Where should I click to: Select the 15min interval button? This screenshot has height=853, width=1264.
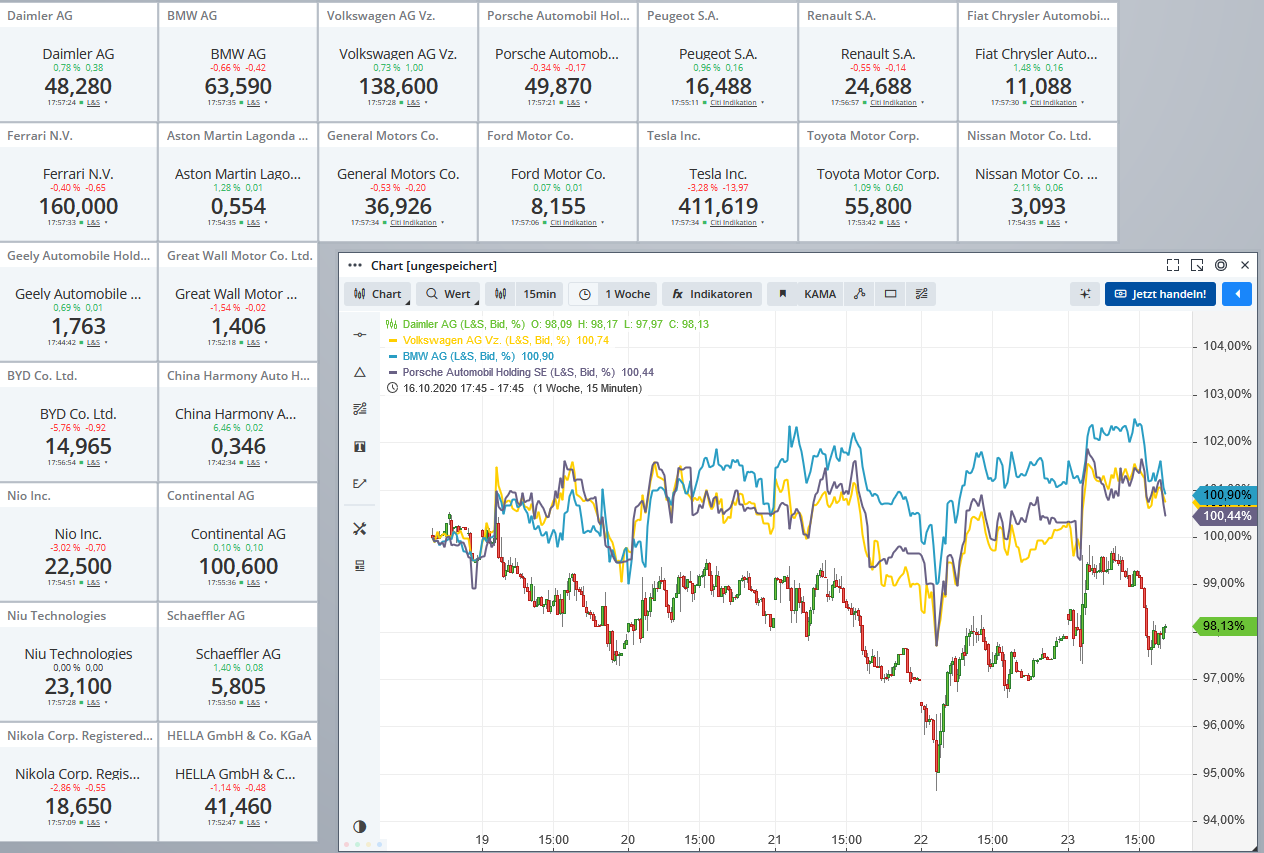540,294
